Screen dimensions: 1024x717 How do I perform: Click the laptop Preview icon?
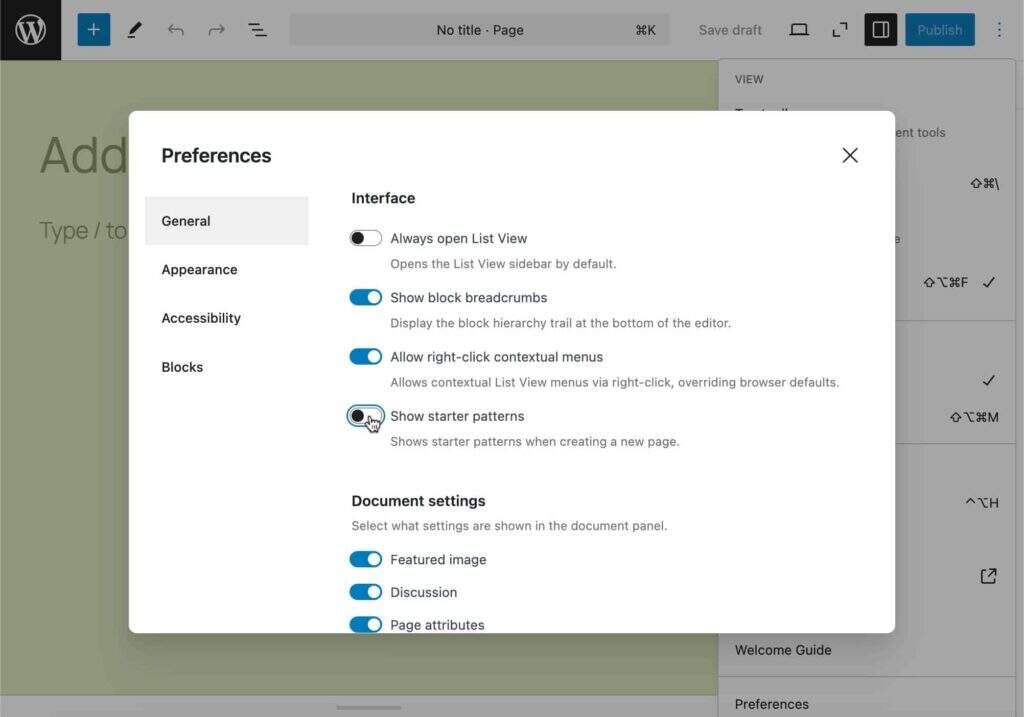pos(799,30)
